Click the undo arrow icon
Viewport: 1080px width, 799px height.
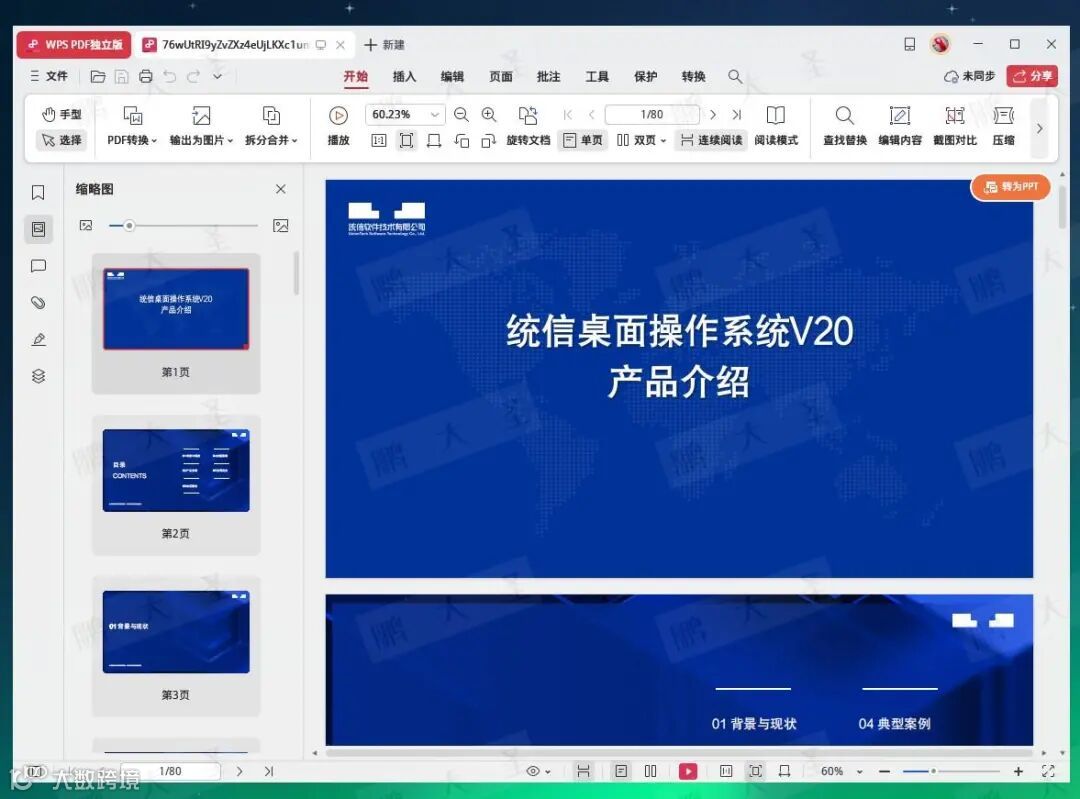point(169,76)
